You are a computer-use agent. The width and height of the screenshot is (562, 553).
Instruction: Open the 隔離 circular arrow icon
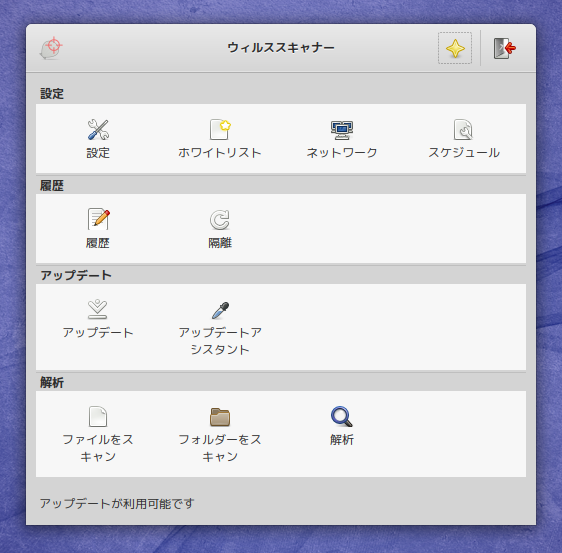tap(220, 219)
